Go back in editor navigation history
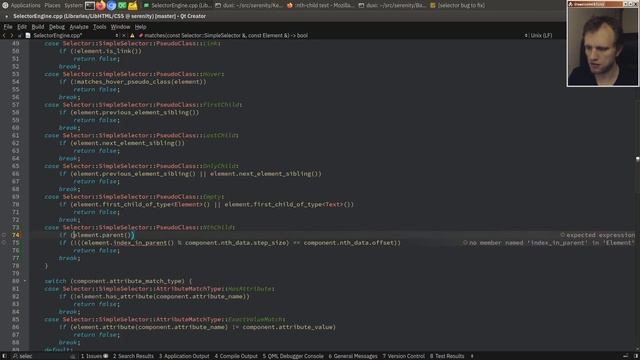Image resolution: width=640 pixels, height=360 pixels. [4, 36]
